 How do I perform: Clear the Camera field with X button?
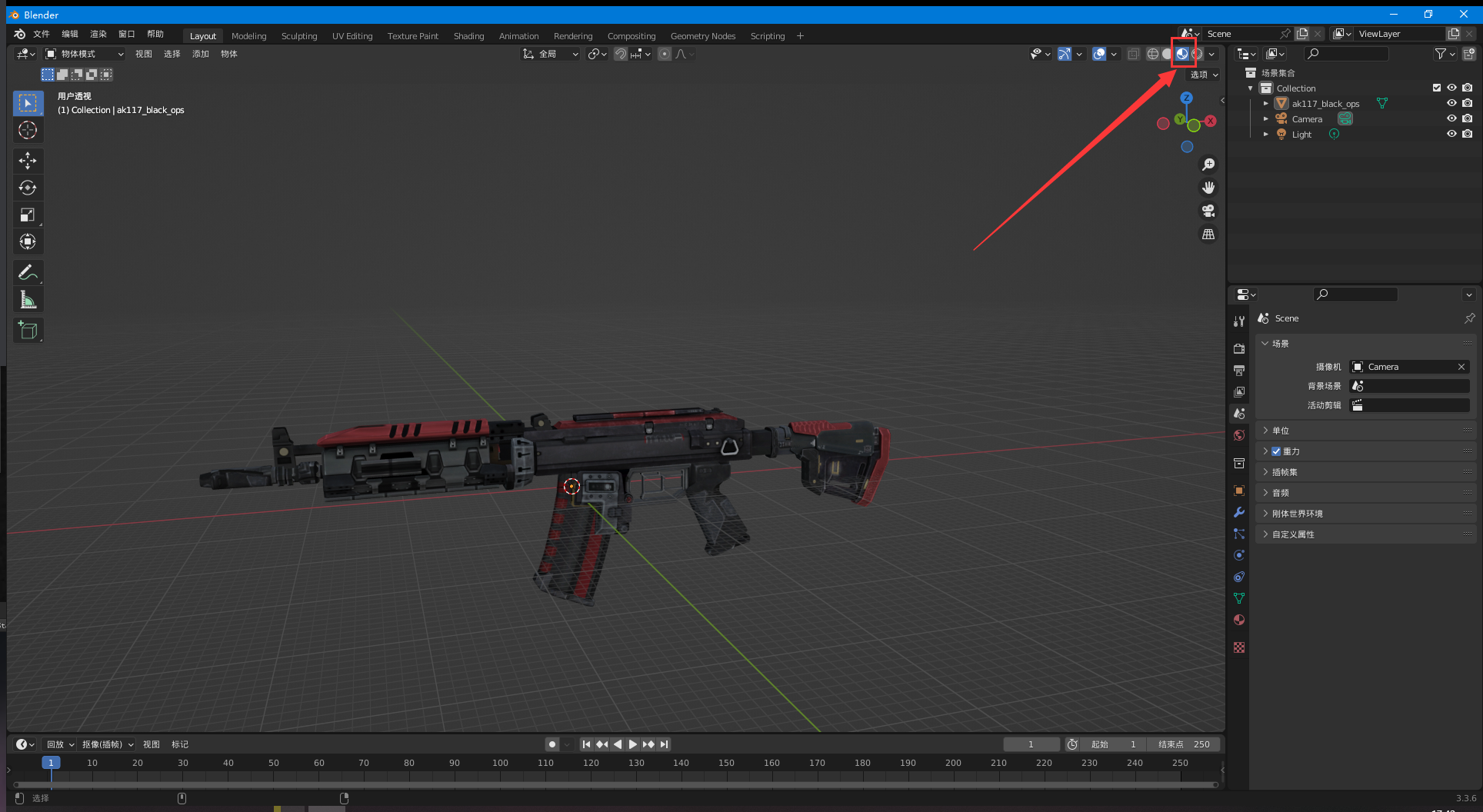pyautogui.click(x=1461, y=367)
